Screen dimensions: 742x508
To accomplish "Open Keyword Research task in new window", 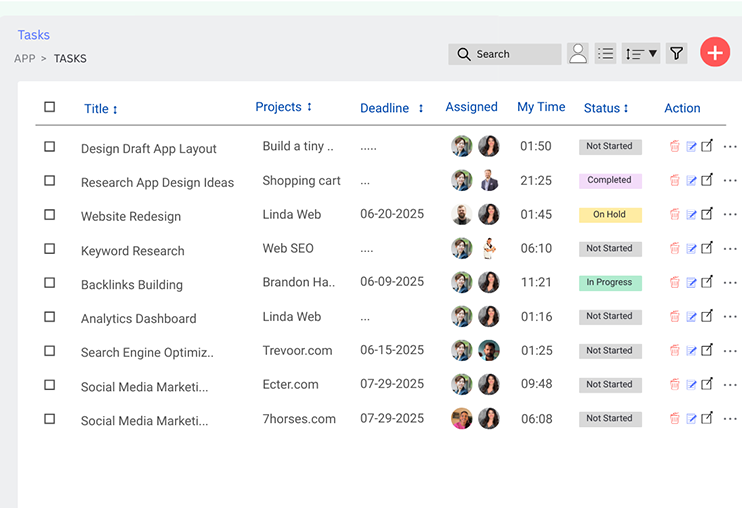I will (707, 248).
